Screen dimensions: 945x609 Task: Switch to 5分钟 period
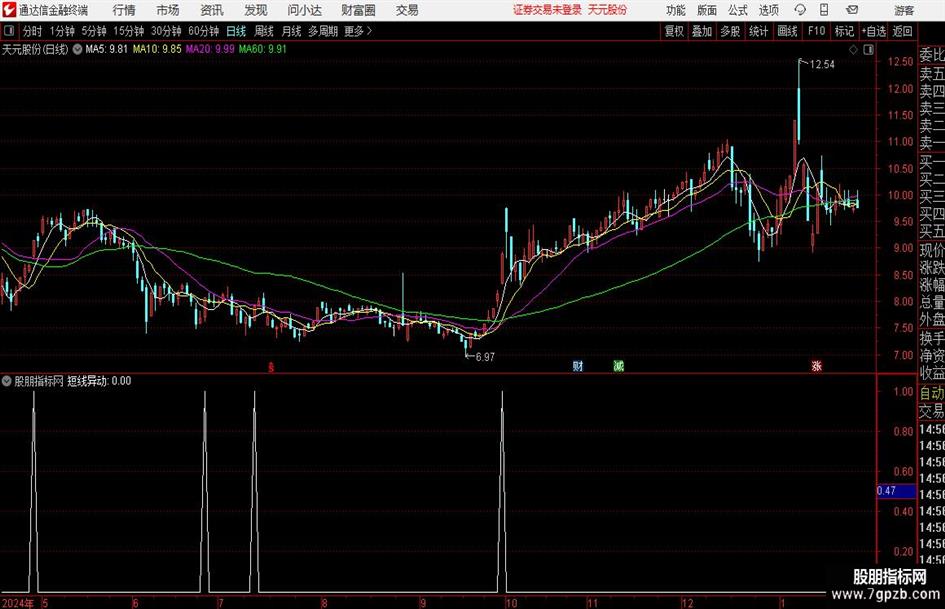94,31
